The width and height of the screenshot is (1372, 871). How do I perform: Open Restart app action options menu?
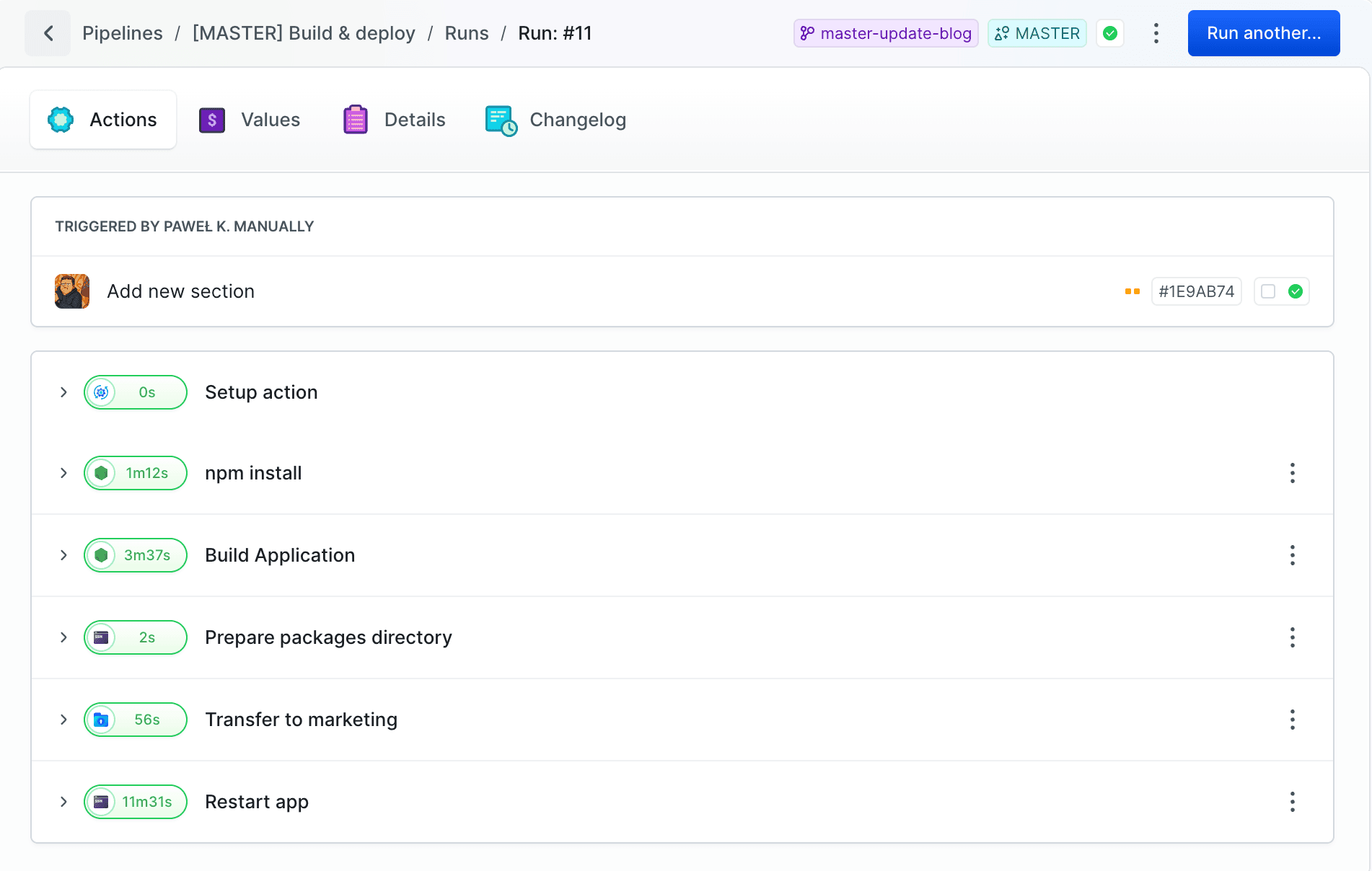click(1292, 802)
